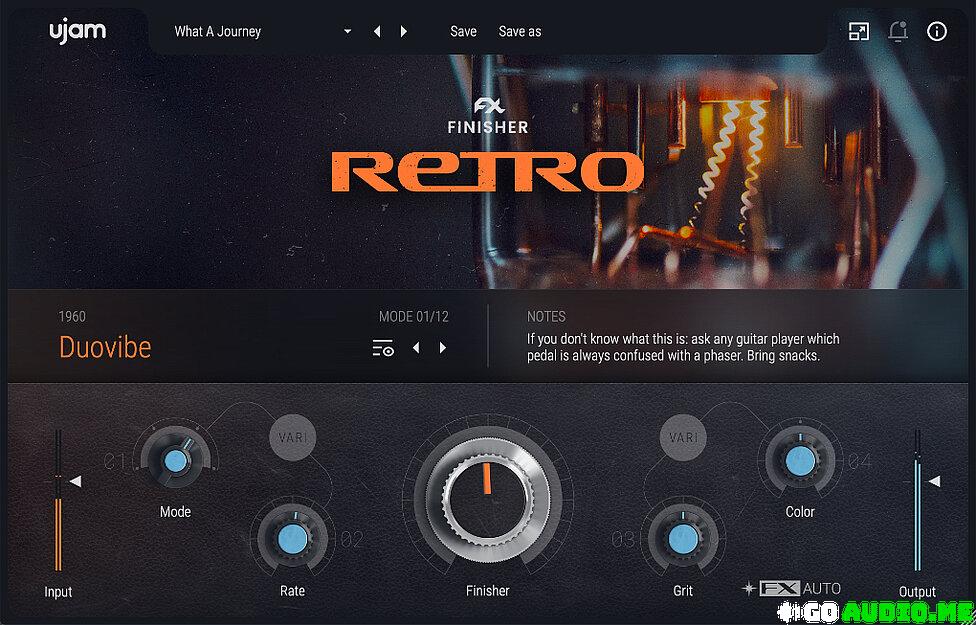976x625 pixels.
Task: Click the 1960 year label
Action: pos(72,316)
